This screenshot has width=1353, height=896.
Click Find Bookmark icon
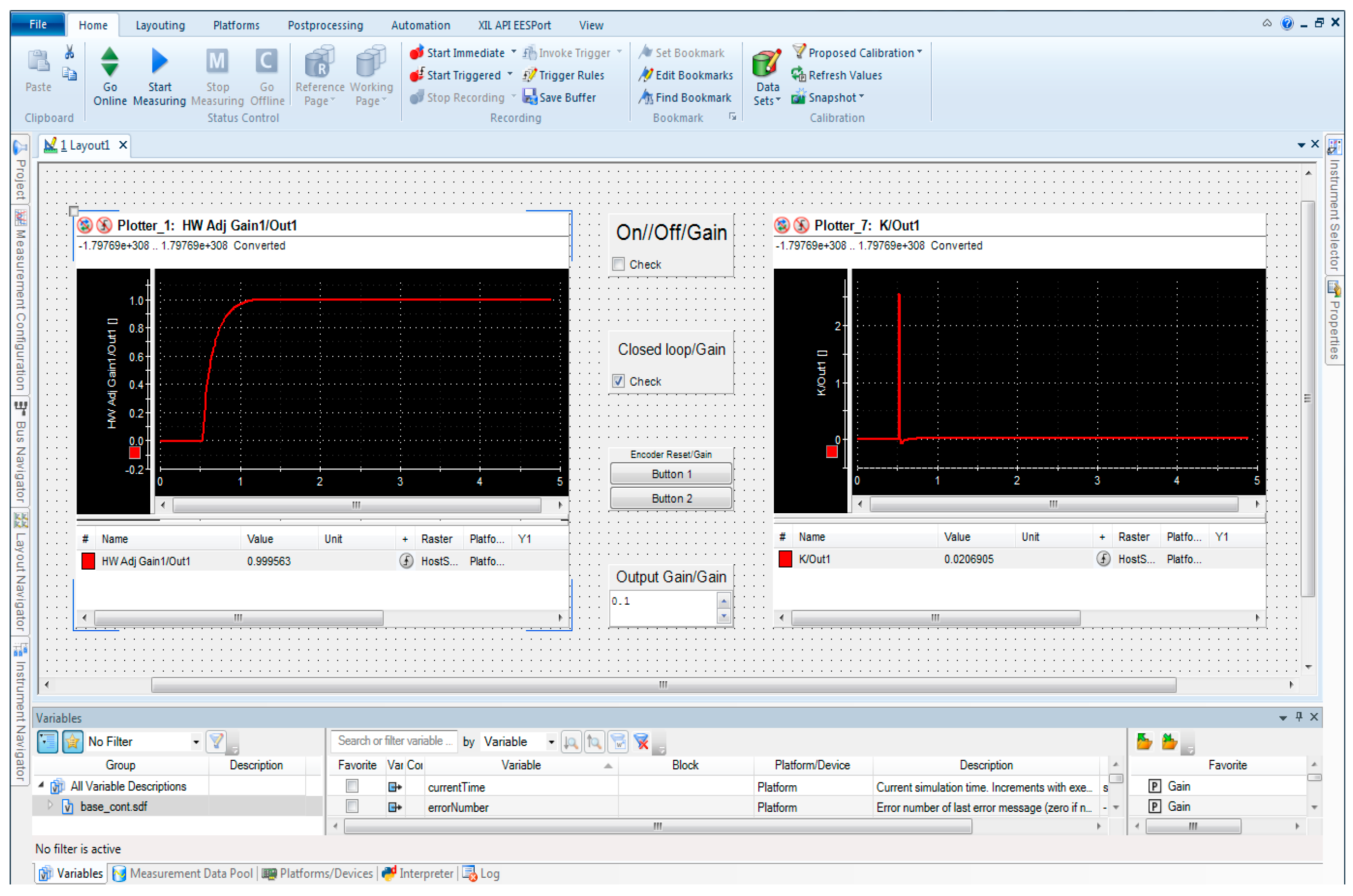646,97
